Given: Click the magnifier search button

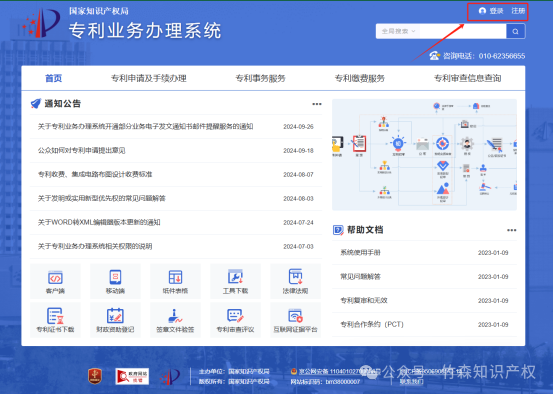Looking at the screenshot, I should click(515, 31).
